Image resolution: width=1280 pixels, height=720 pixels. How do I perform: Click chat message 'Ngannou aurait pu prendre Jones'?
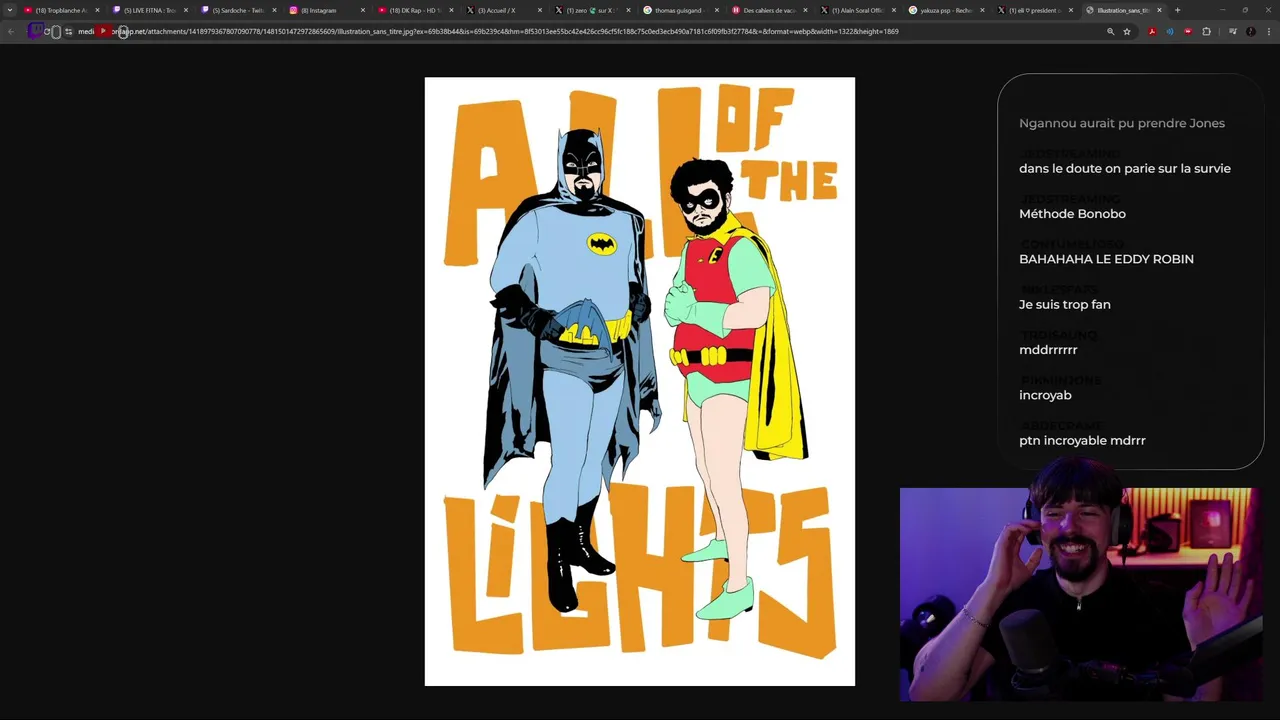pos(1122,123)
